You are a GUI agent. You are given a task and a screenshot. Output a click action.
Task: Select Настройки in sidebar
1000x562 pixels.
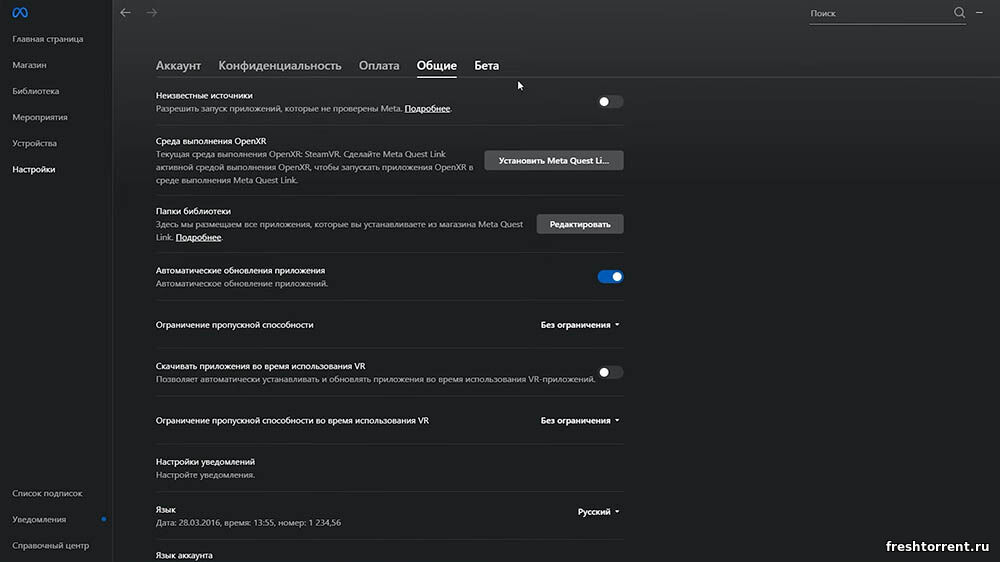point(34,170)
